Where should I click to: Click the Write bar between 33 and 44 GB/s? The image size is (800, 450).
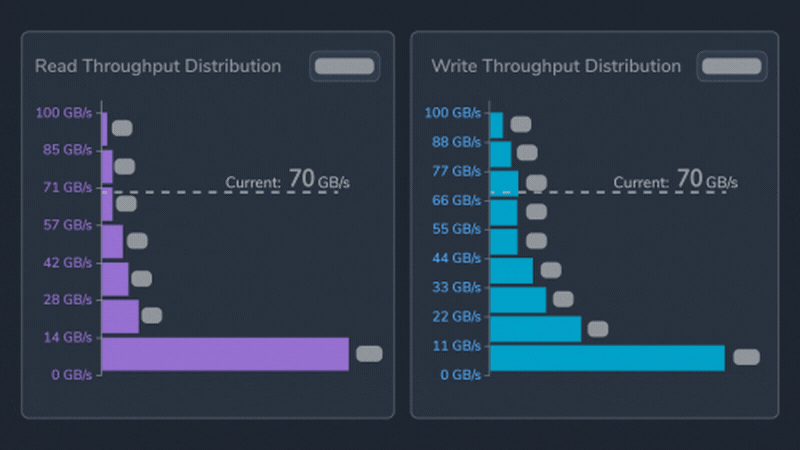511,270
